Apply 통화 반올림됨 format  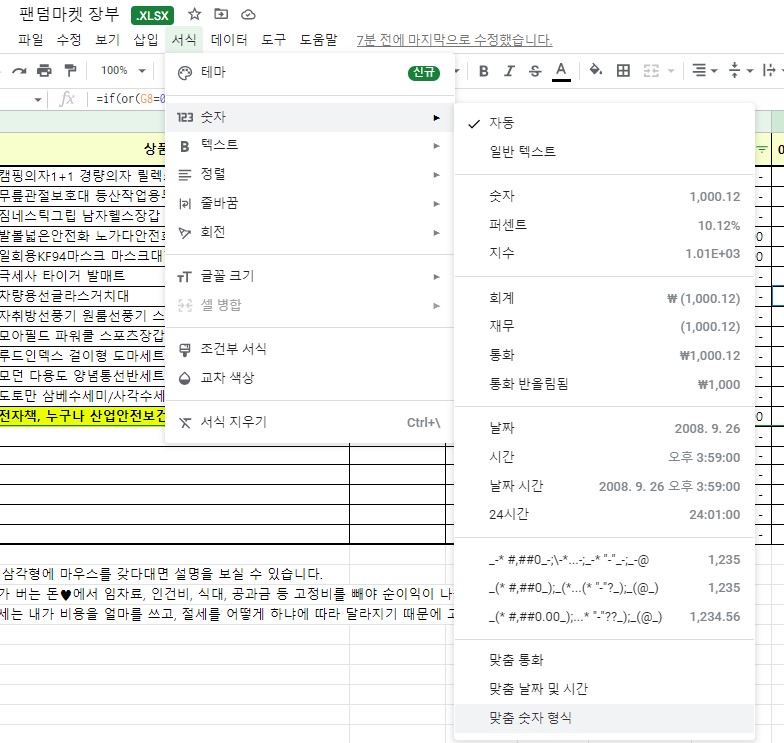click(x=604, y=384)
